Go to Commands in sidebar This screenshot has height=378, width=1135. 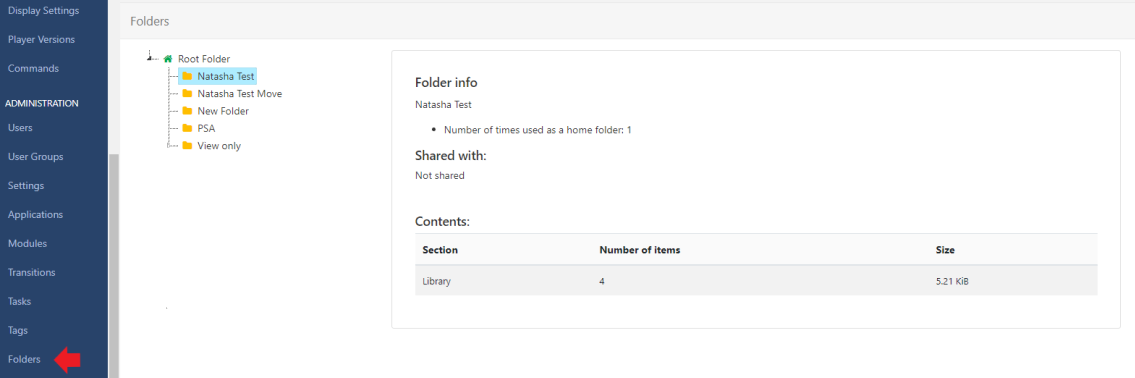pos(33,69)
